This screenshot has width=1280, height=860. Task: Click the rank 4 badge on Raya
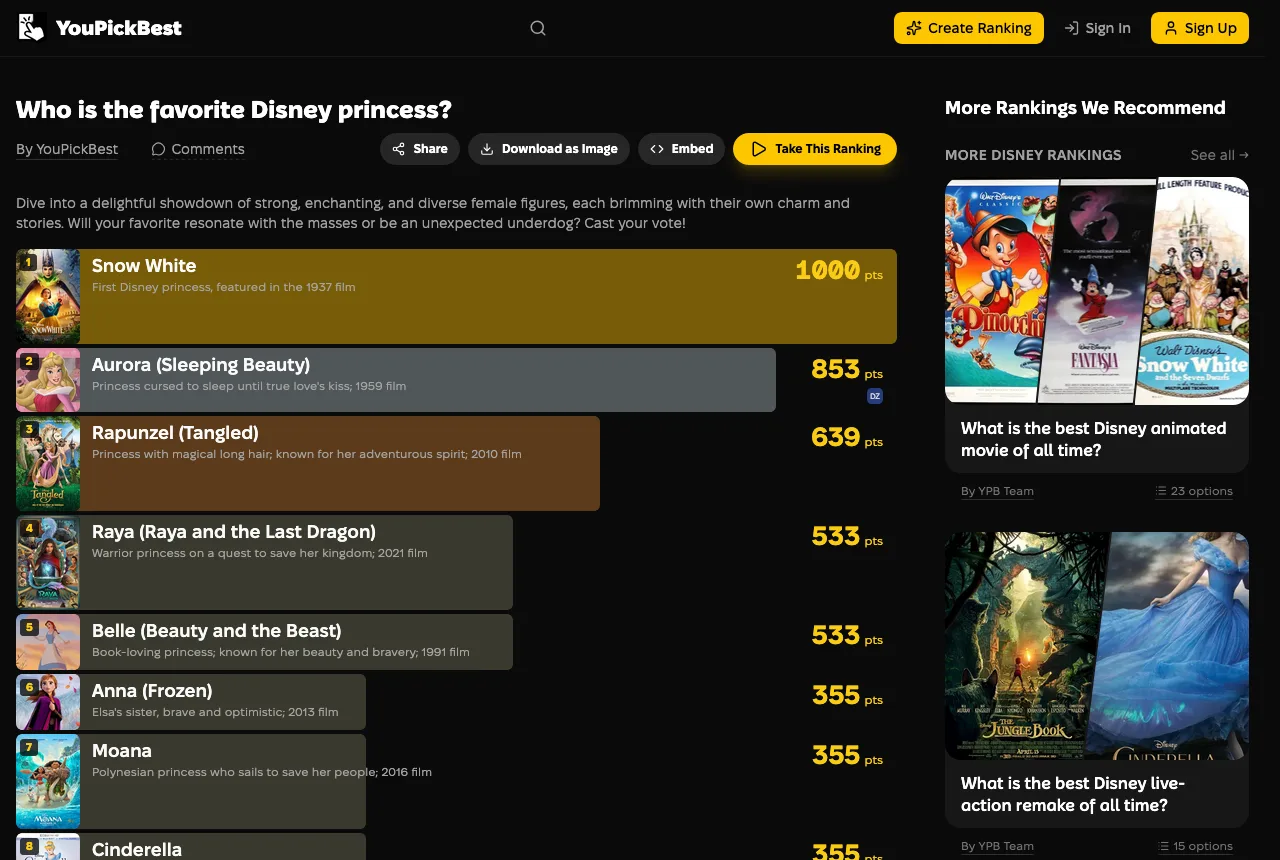pyautogui.click(x=29, y=528)
